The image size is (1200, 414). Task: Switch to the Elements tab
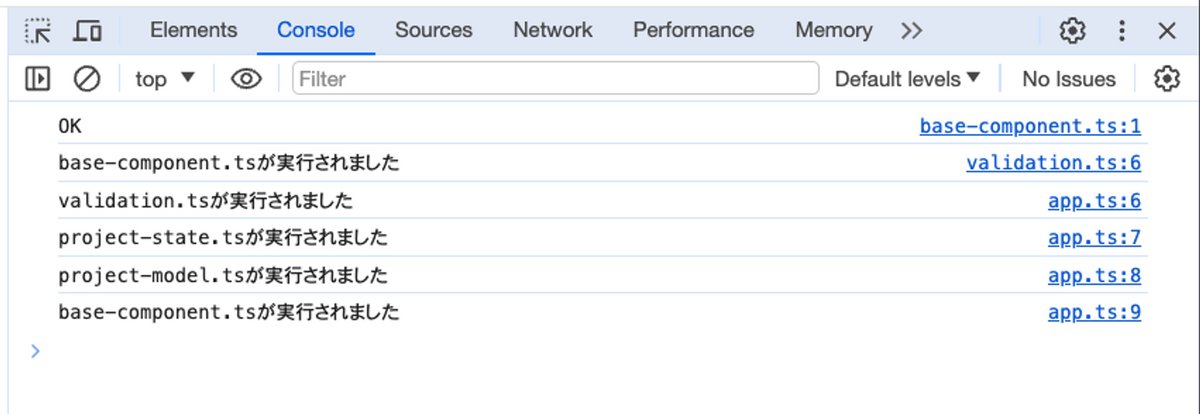194,30
